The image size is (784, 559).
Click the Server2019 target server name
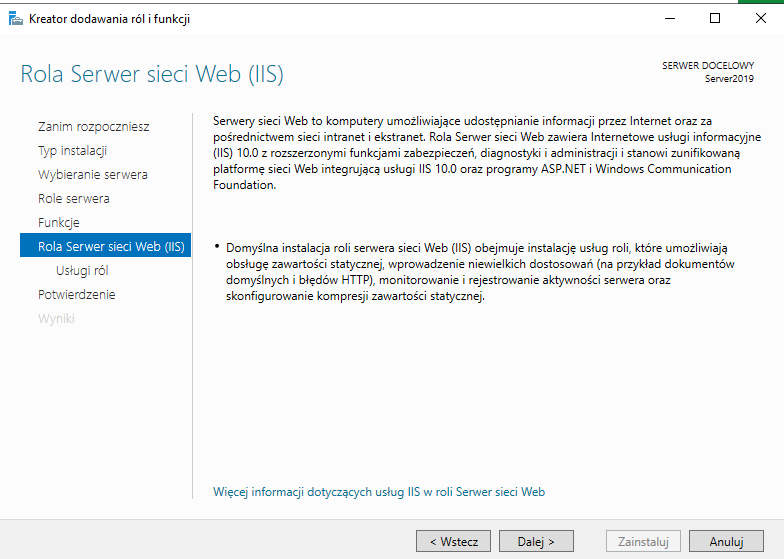pyautogui.click(x=729, y=78)
